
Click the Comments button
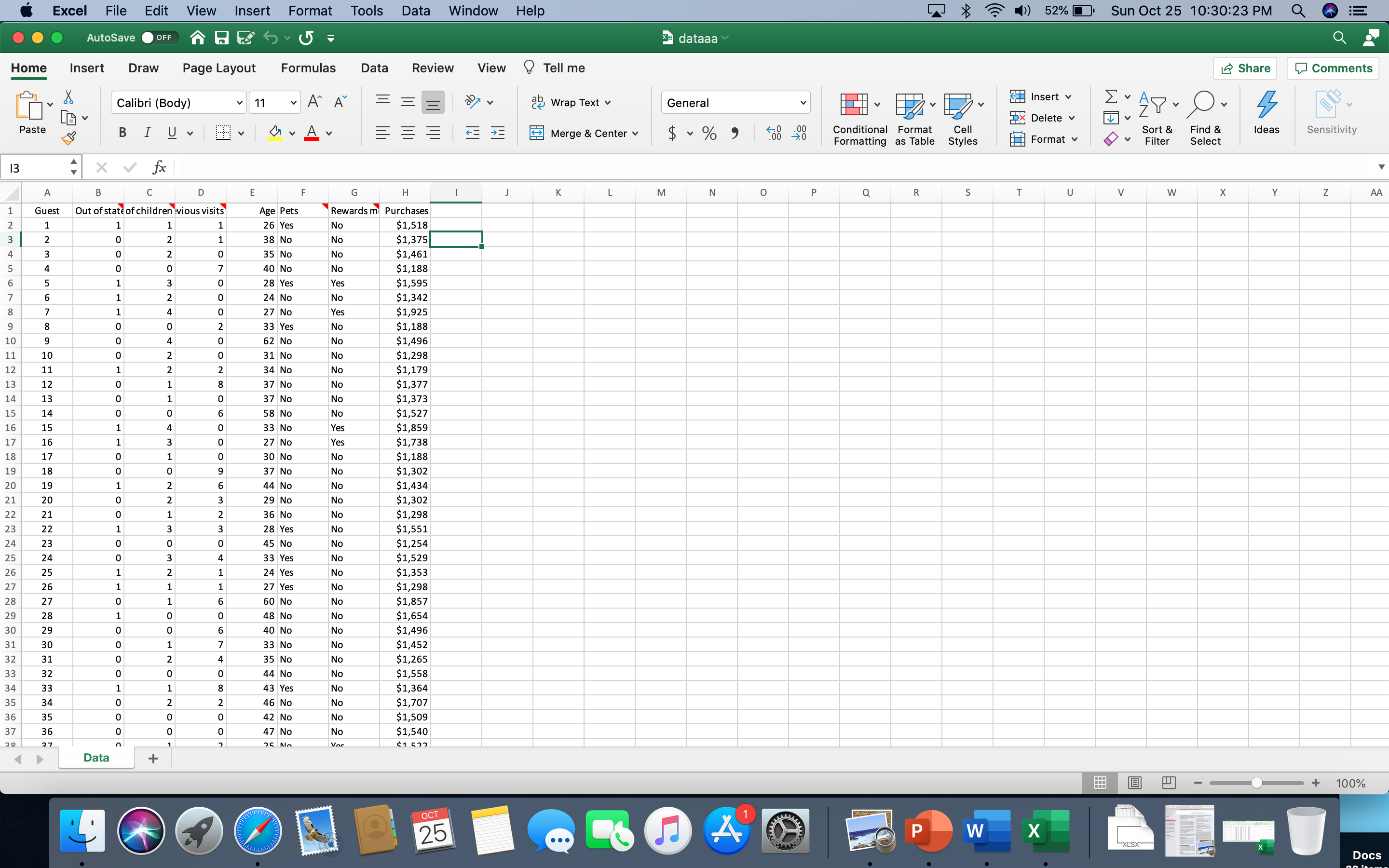click(x=1333, y=68)
